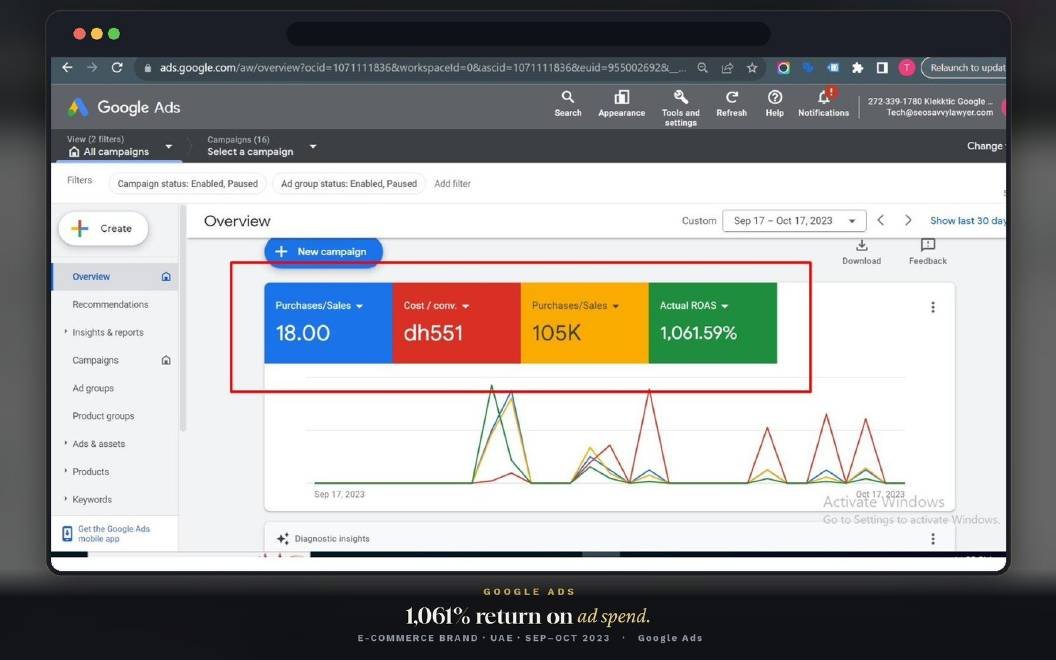Click the address bar URL
Screen dimensions: 1056x660
pos(423,67)
